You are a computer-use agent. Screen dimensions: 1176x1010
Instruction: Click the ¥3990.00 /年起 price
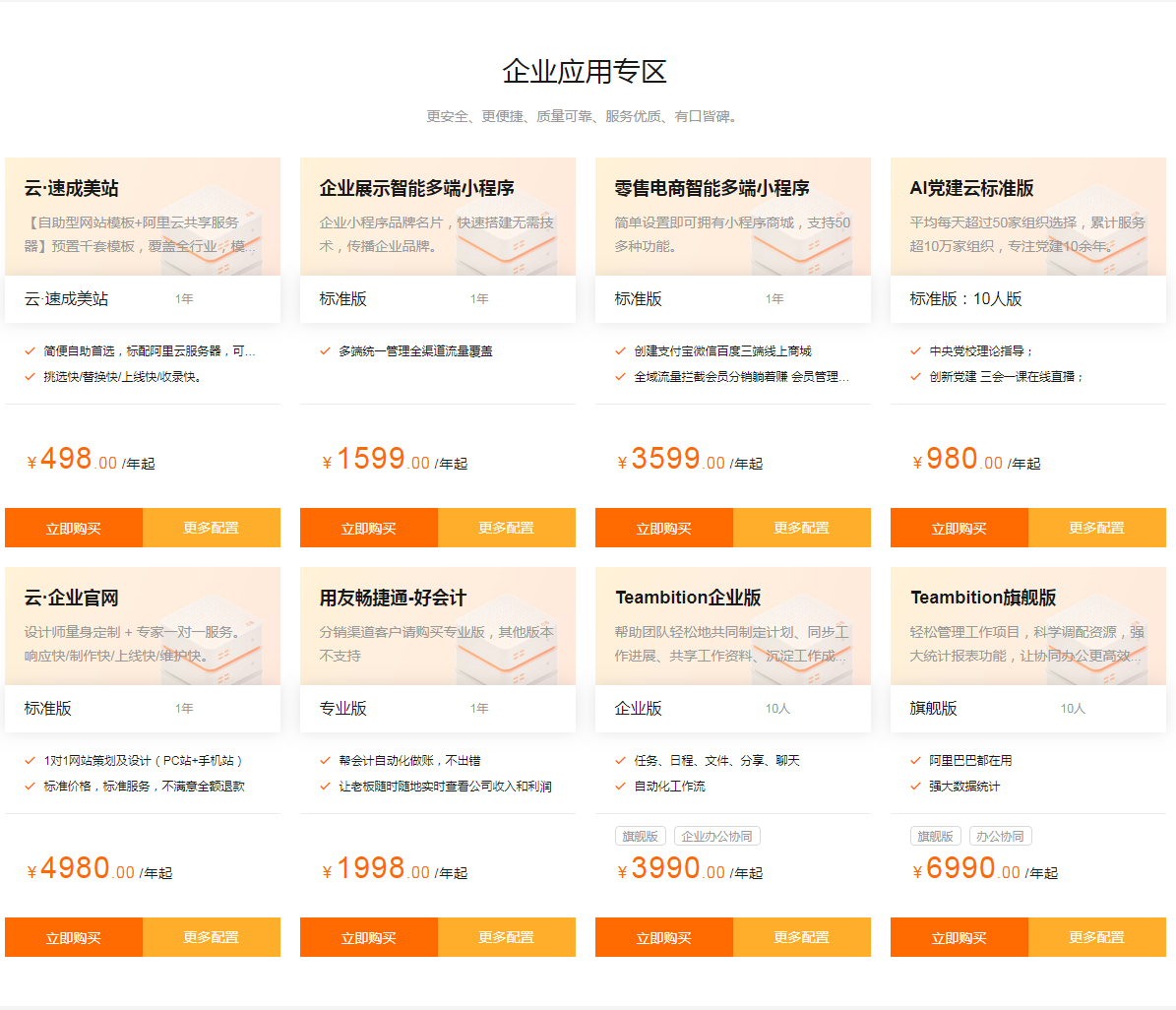pyautogui.click(x=689, y=868)
